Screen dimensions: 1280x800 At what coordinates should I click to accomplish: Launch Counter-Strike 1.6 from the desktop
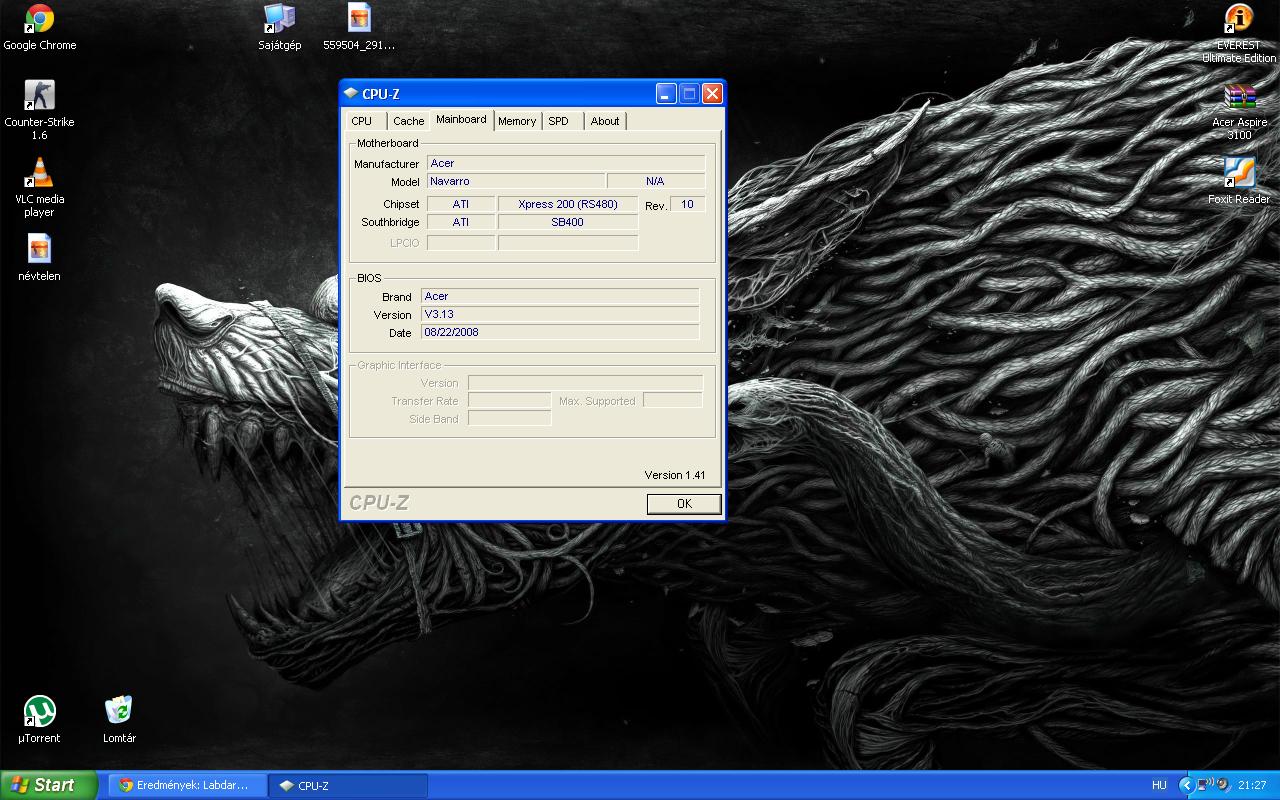tap(39, 109)
